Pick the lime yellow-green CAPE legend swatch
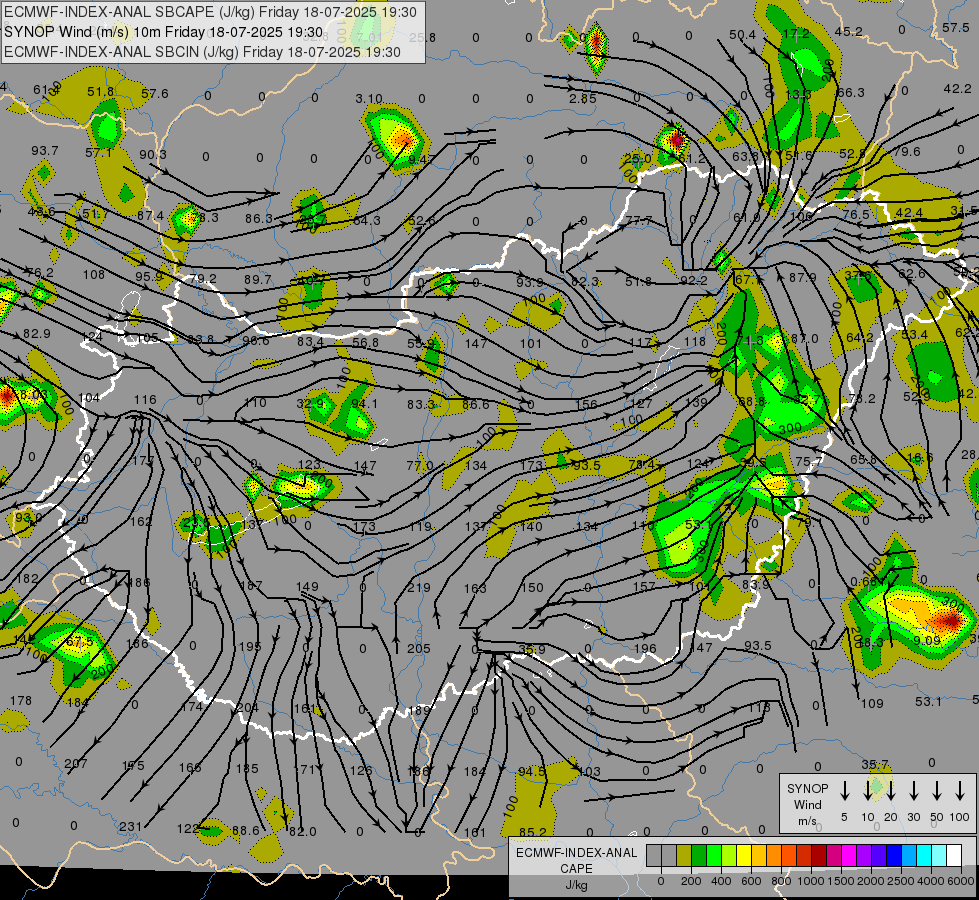The height and width of the screenshot is (900, 979). (729, 855)
